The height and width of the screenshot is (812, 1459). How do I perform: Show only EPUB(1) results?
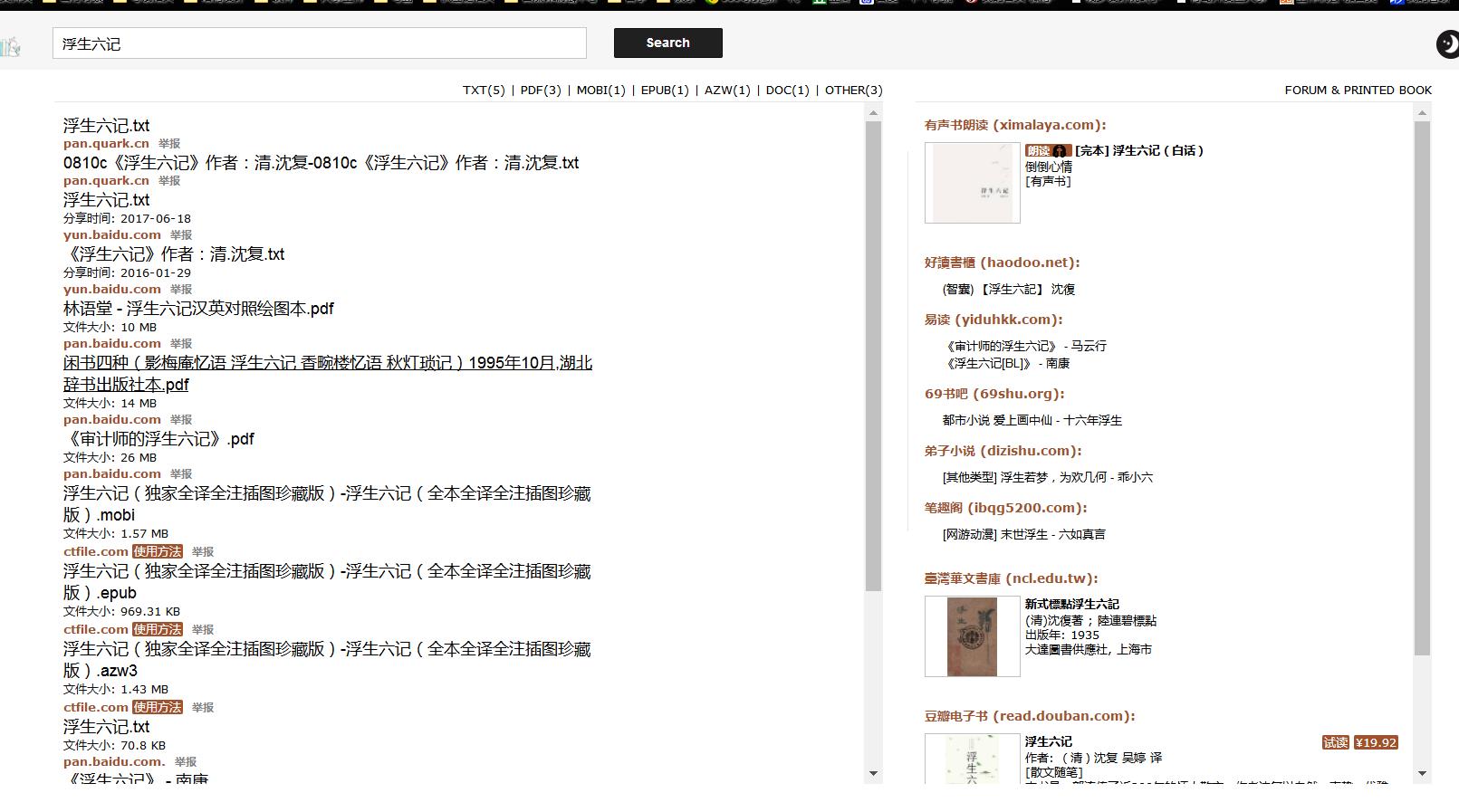pyautogui.click(x=665, y=91)
